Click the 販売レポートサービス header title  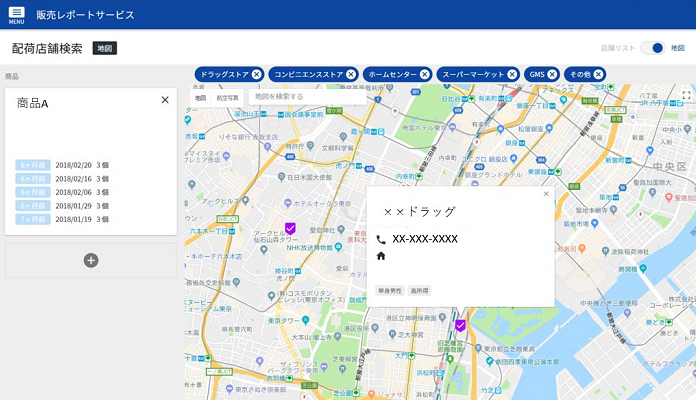[85, 15]
